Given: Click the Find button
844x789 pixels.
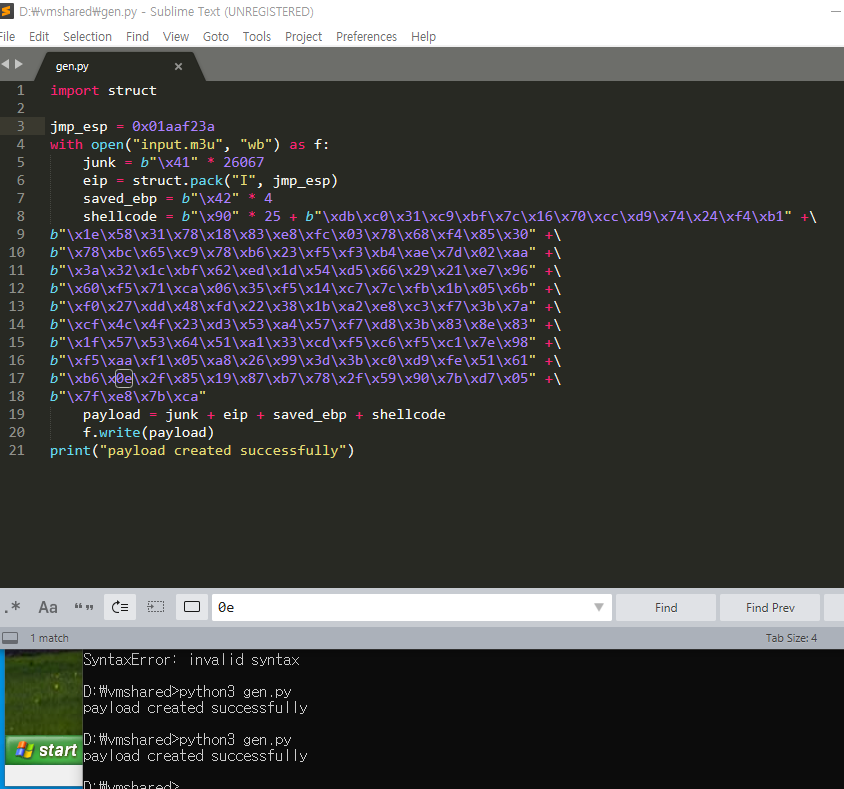Looking at the screenshot, I should (666, 608).
